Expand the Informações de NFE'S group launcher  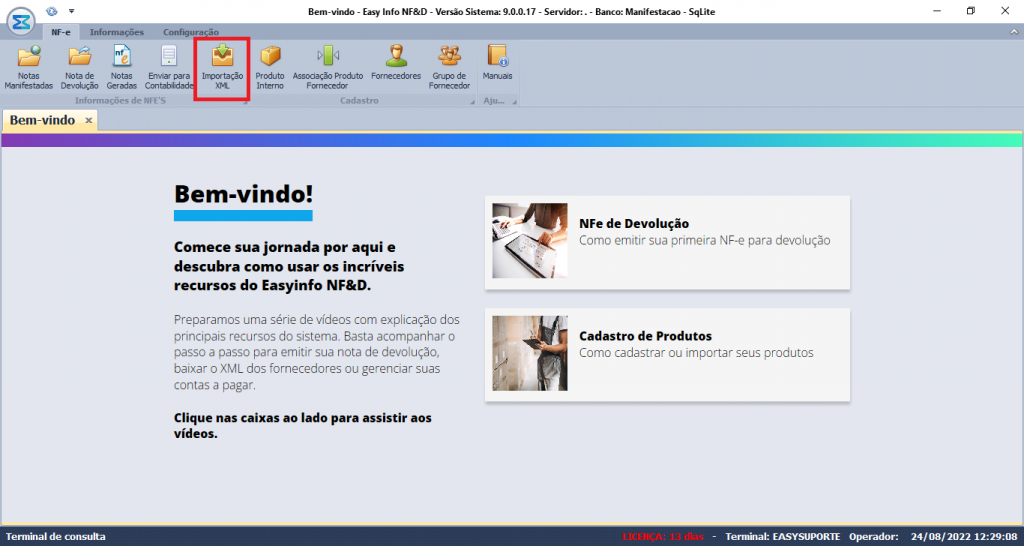click(x=246, y=102)
